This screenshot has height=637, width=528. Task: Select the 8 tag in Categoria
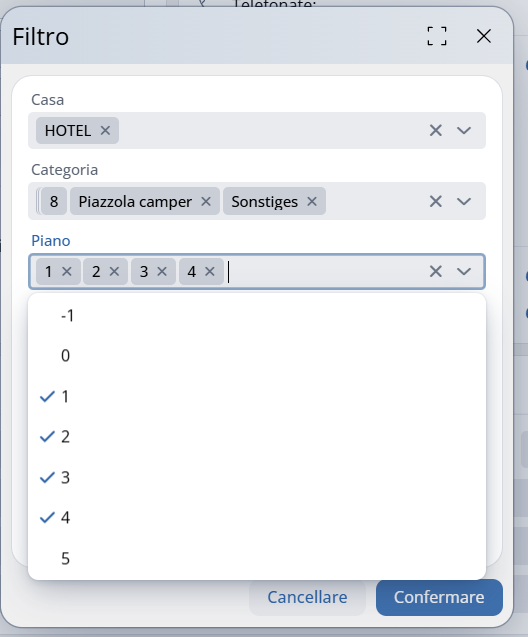tap(54, 201)
